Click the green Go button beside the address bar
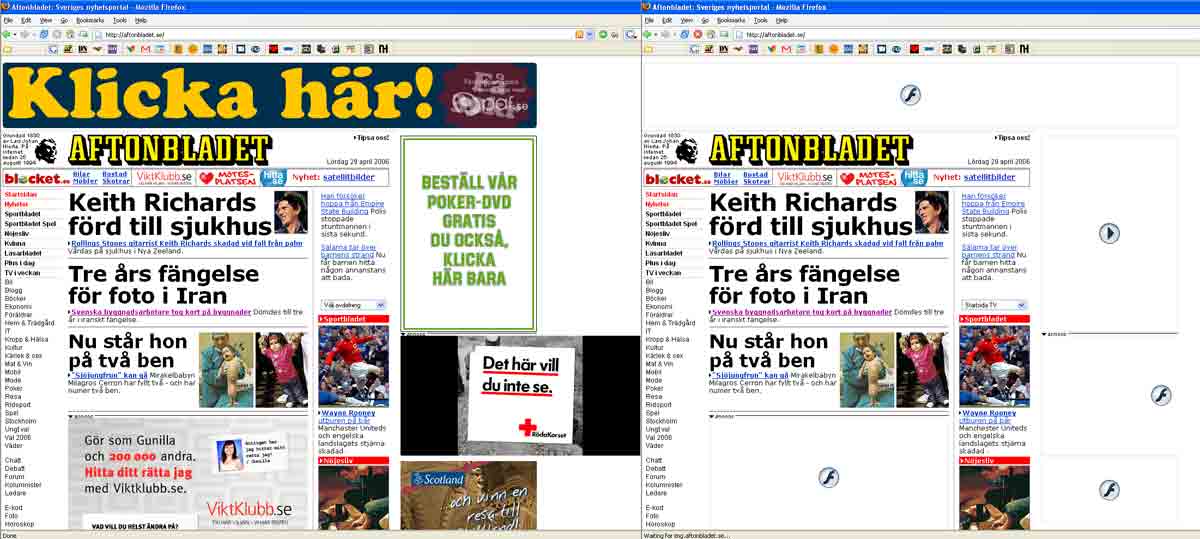This screenshot has height=539, width=1200. (603, 34)
